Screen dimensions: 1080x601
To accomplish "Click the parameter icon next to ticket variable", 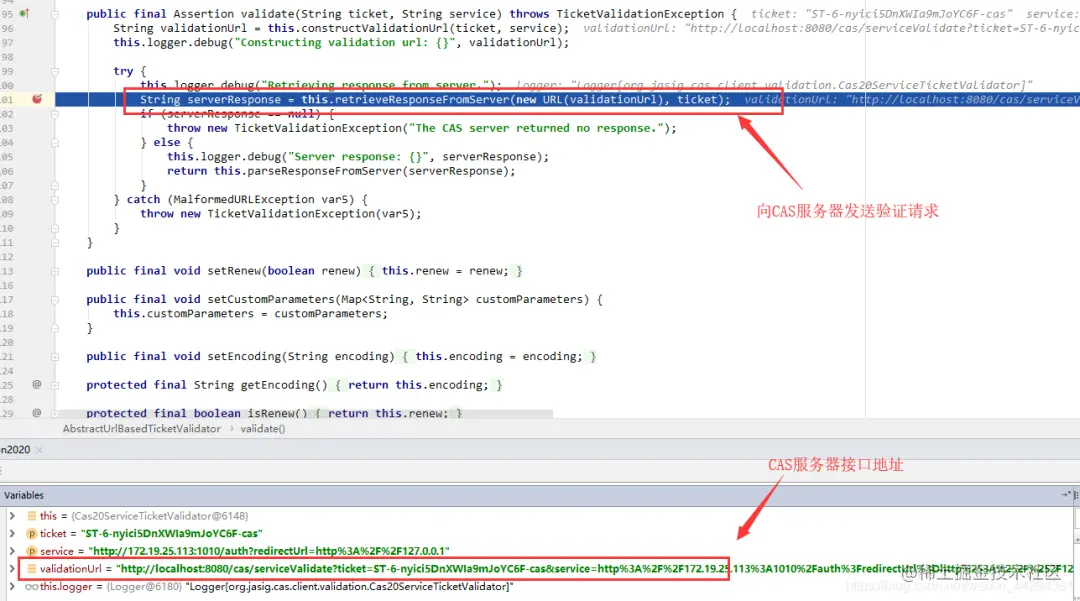I will click(32, 534).
